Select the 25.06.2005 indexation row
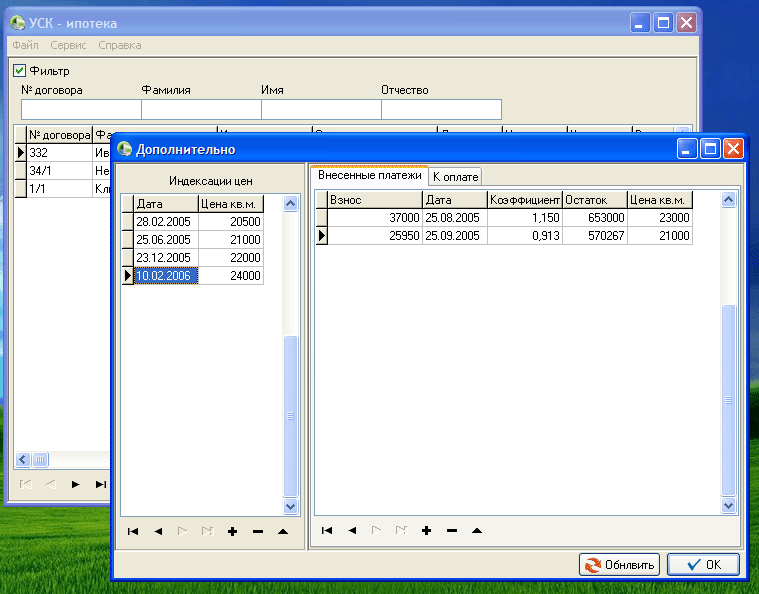 (x=166, y=240)
